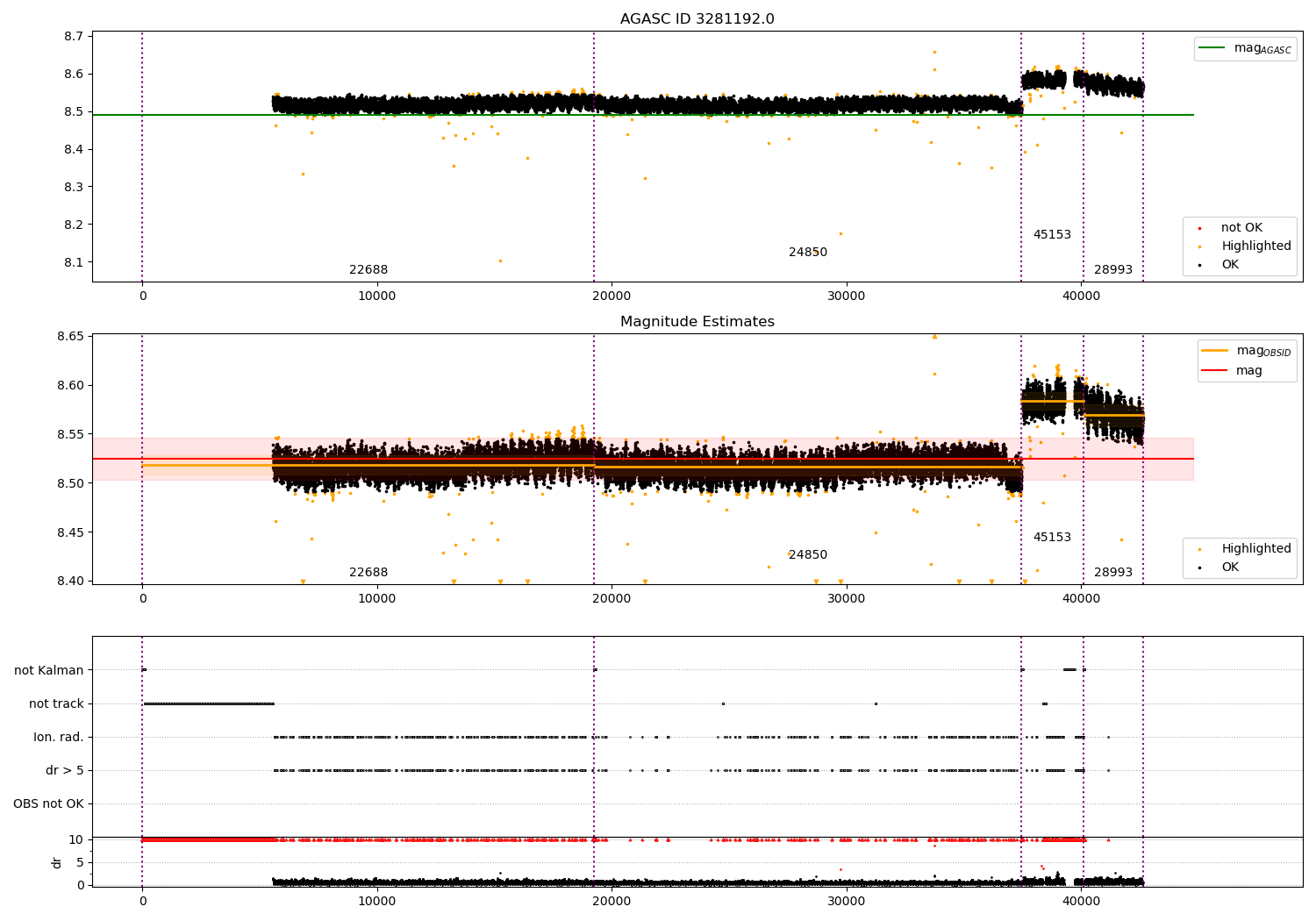
Task: Select the orange mag OBSID legend entry
Action: coord(1247,351)
